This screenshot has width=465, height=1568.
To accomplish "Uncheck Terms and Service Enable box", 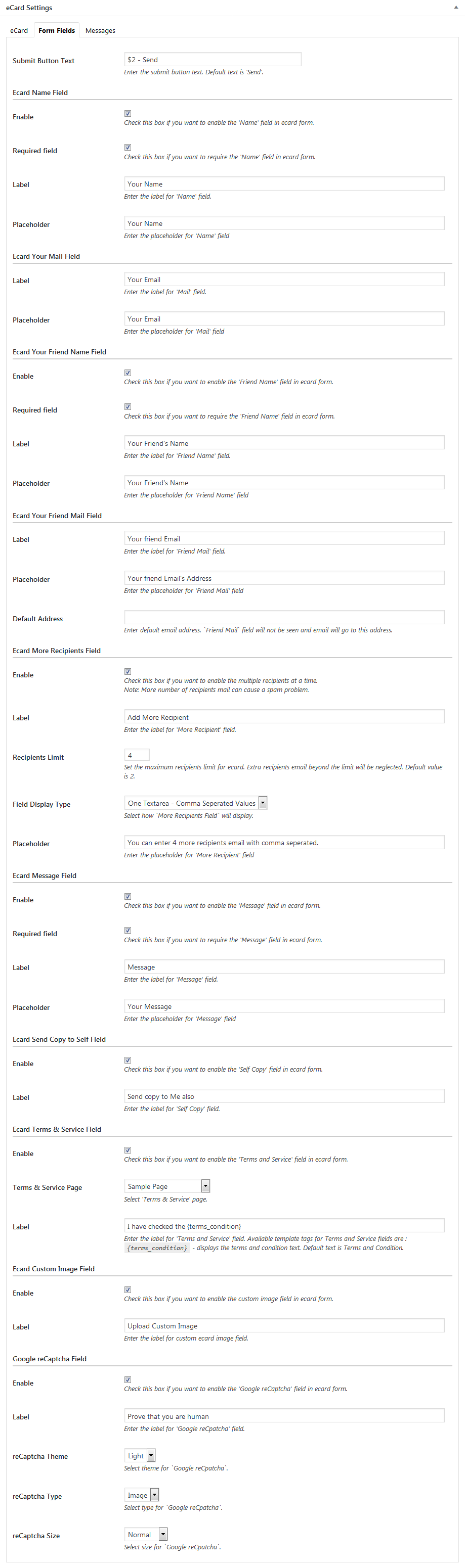I will [x=128, y=1150].
